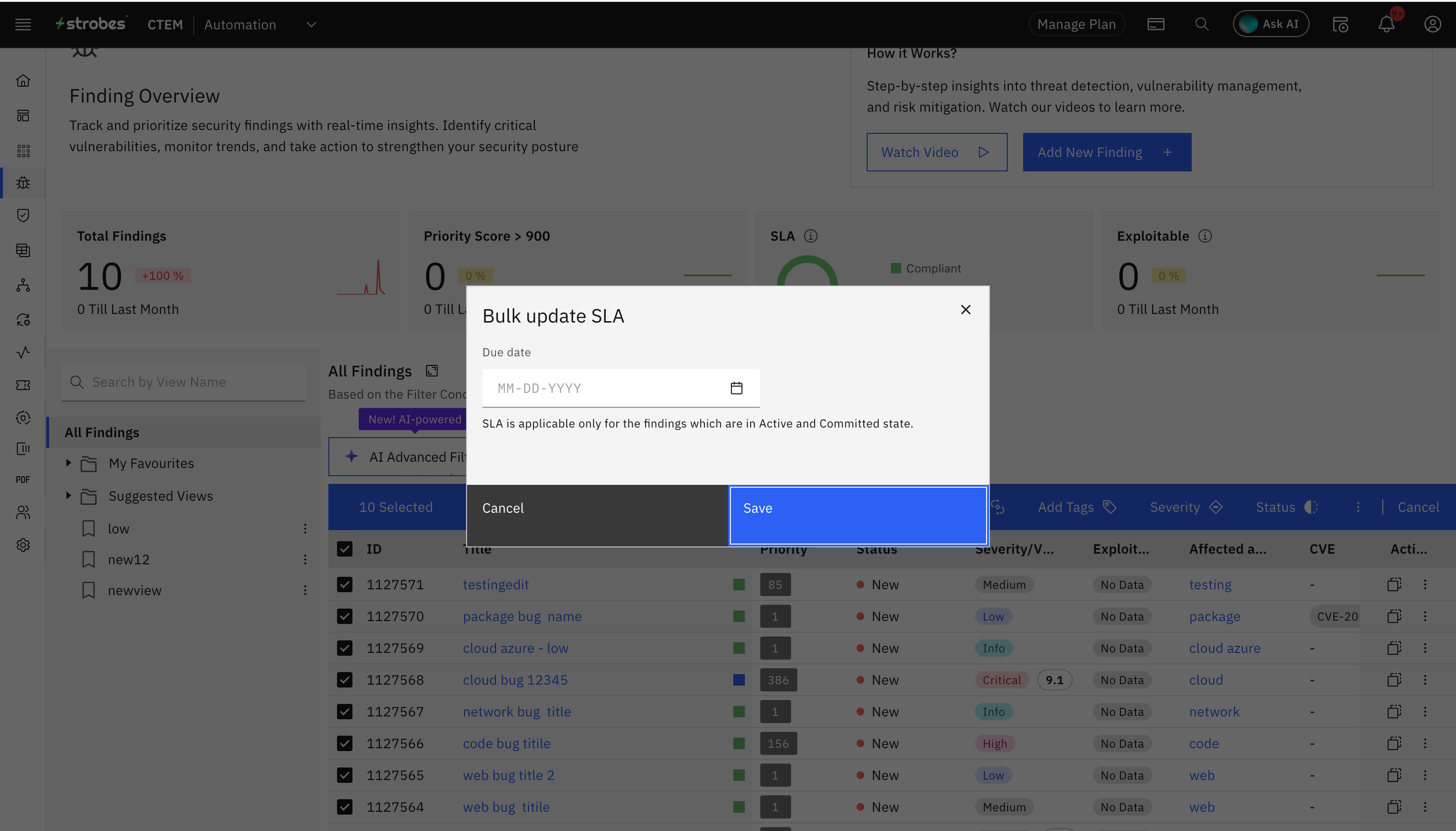Viewport: 1456px width, 831px height.
Task: Expand My Favourites folder
Action: (x=68, y=463)
